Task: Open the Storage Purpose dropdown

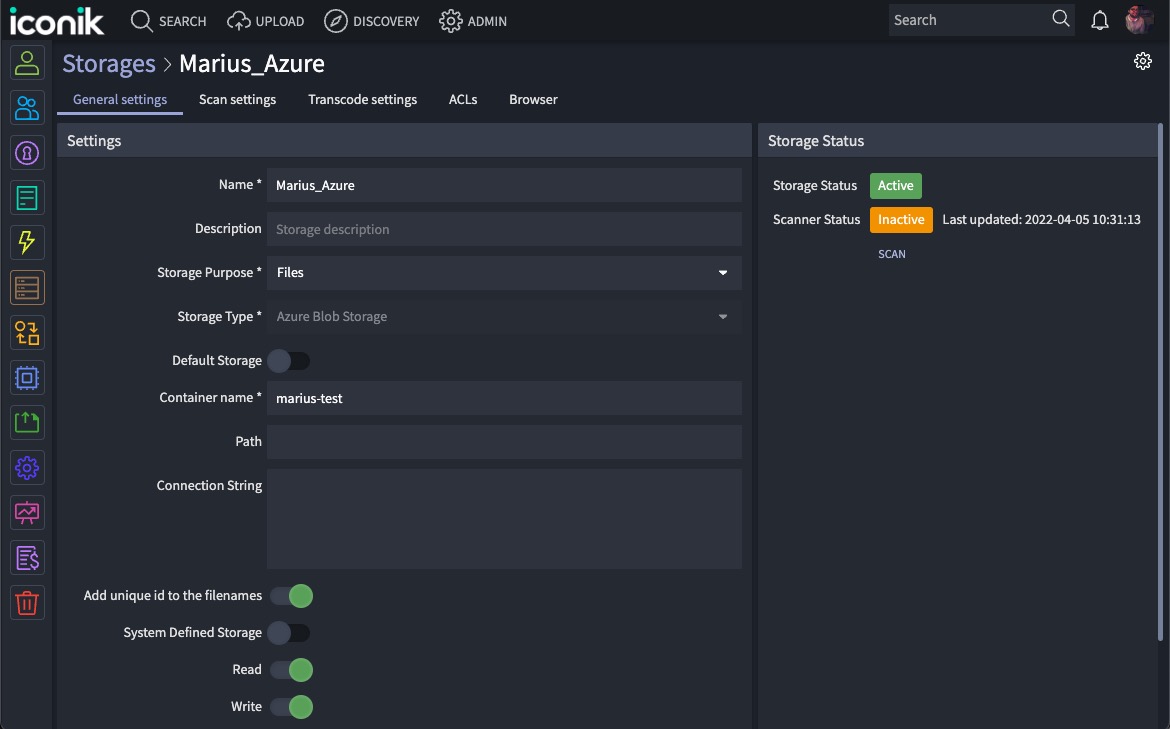Action: click(504, 272)
